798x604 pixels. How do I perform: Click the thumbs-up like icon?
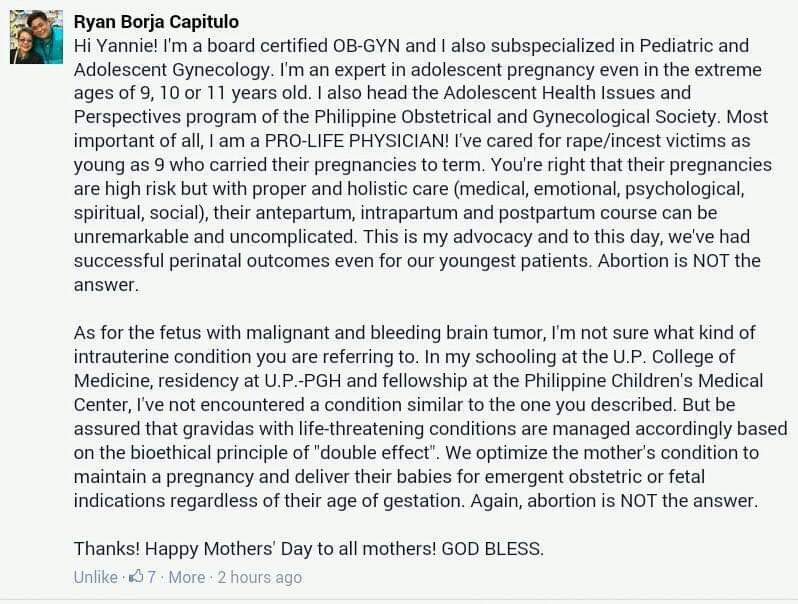pos(136,577)
